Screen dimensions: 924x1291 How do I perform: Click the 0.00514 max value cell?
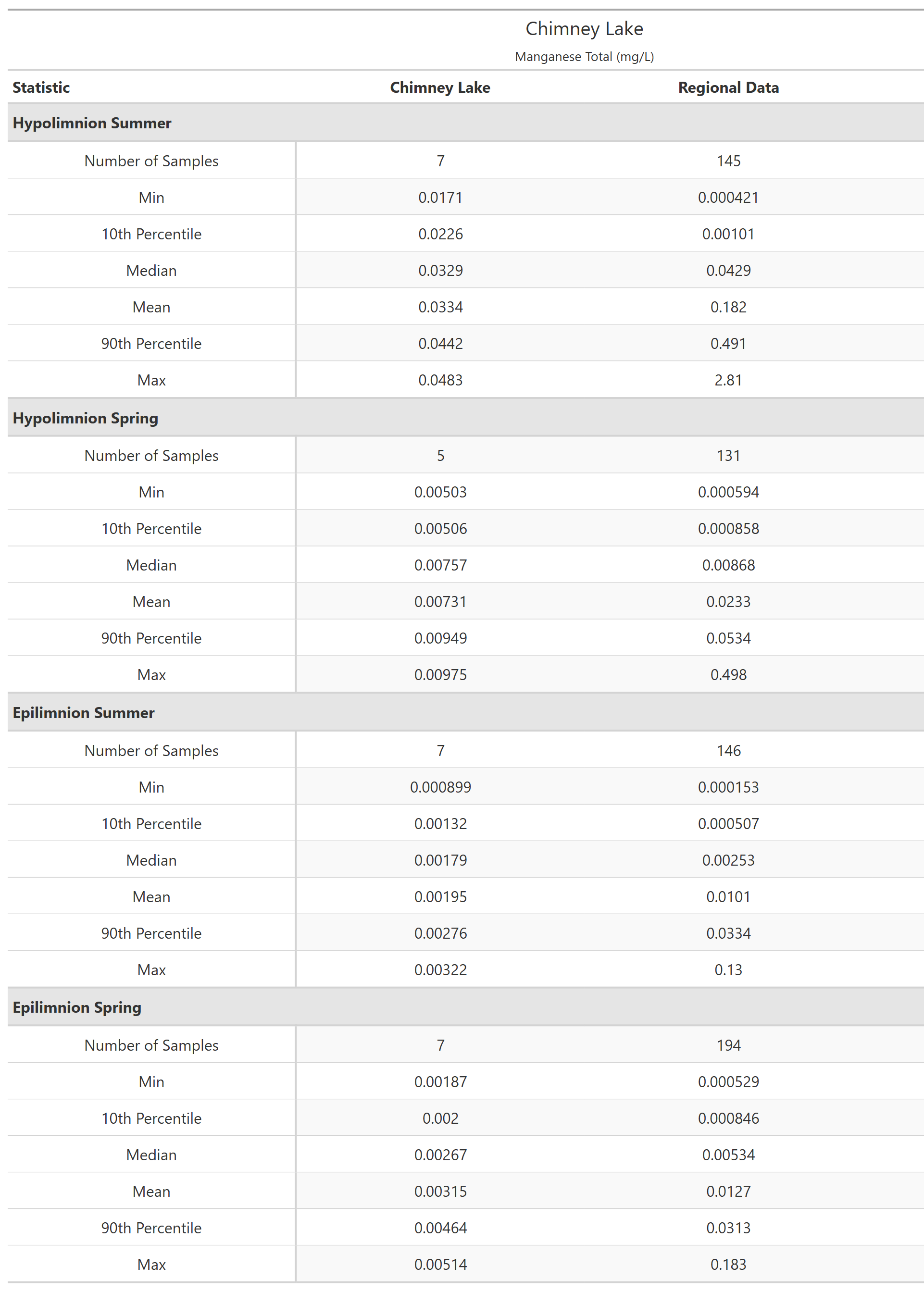pyautogui.click(x=440, y=1264)
